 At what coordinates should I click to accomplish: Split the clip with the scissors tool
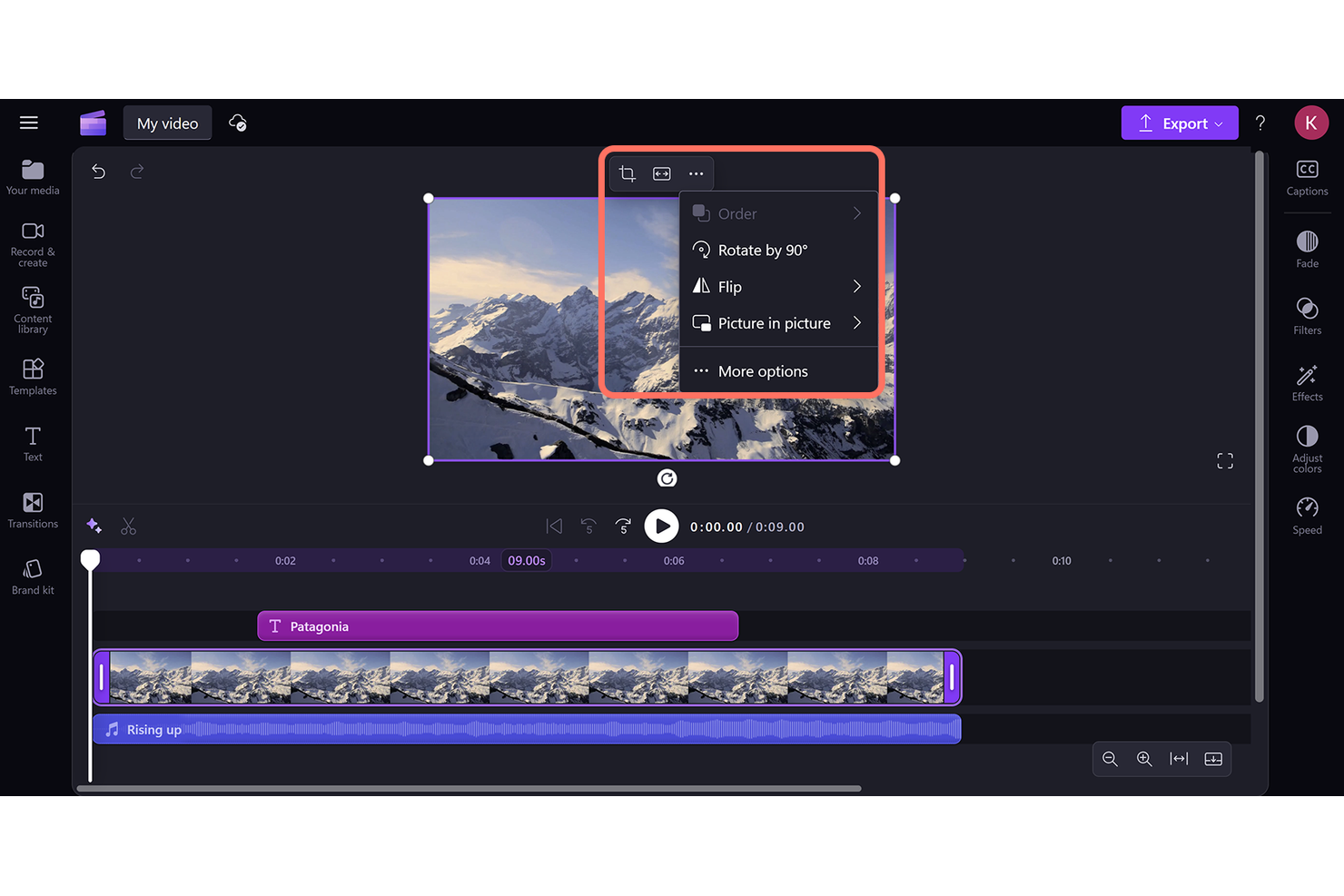click(128, 526)
